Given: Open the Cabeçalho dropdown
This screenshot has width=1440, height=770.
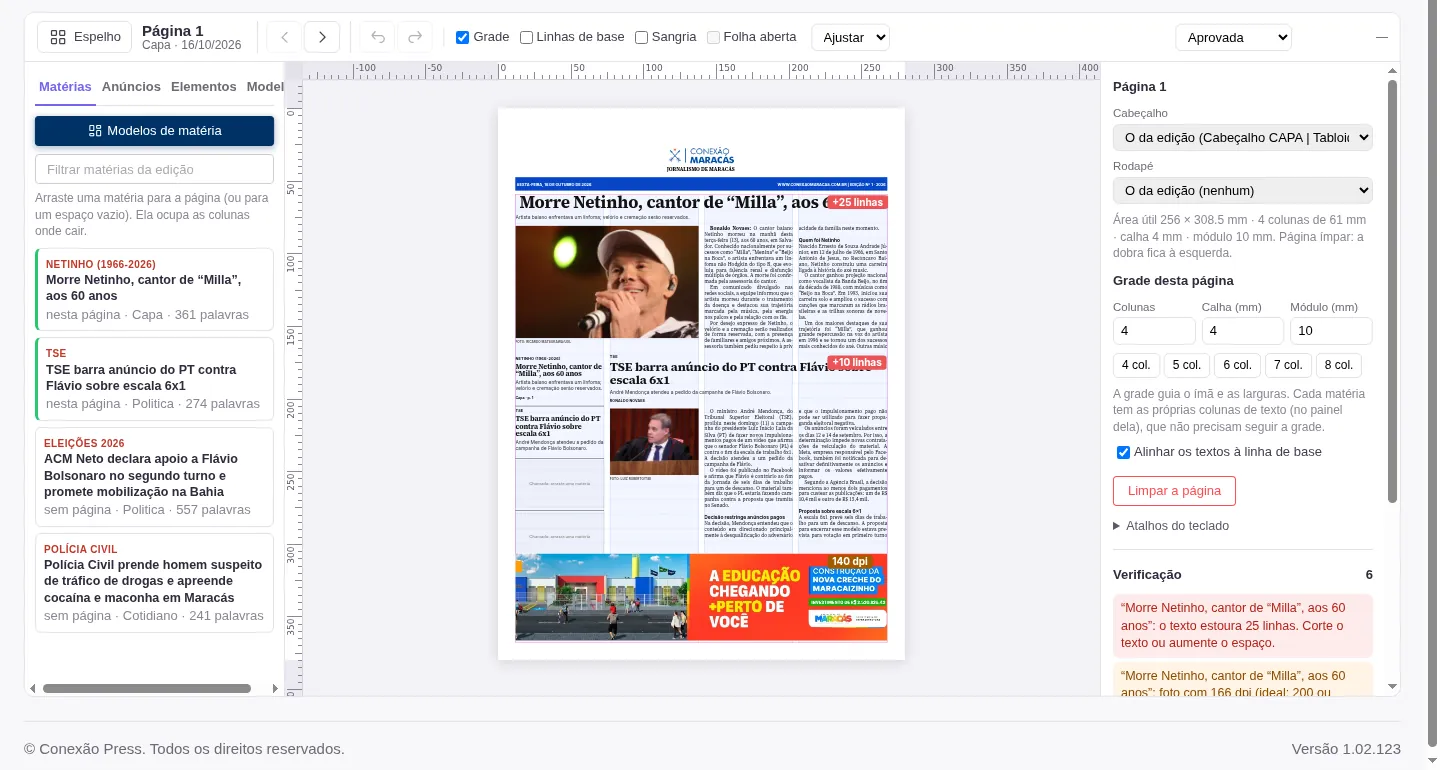Looking at the screenshot, I should pyautogui.click(x=1242, y=137).
